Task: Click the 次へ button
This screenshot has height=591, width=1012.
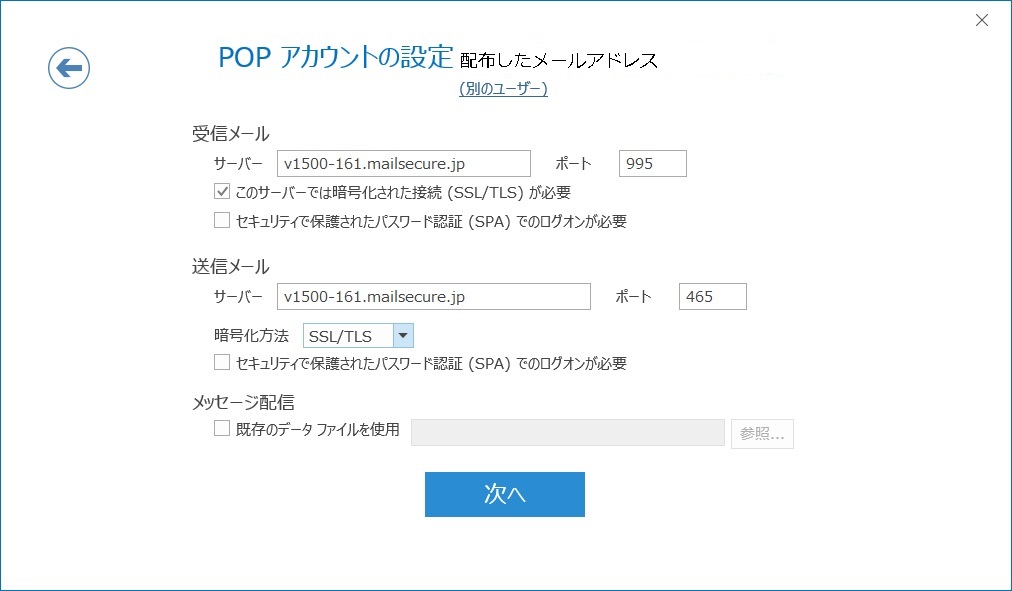Action: click(504, 494)
